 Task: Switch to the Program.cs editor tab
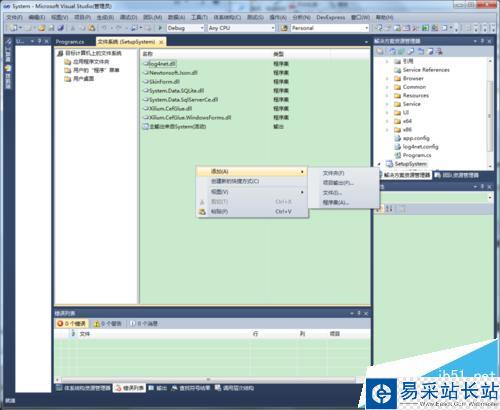point(70,42)
